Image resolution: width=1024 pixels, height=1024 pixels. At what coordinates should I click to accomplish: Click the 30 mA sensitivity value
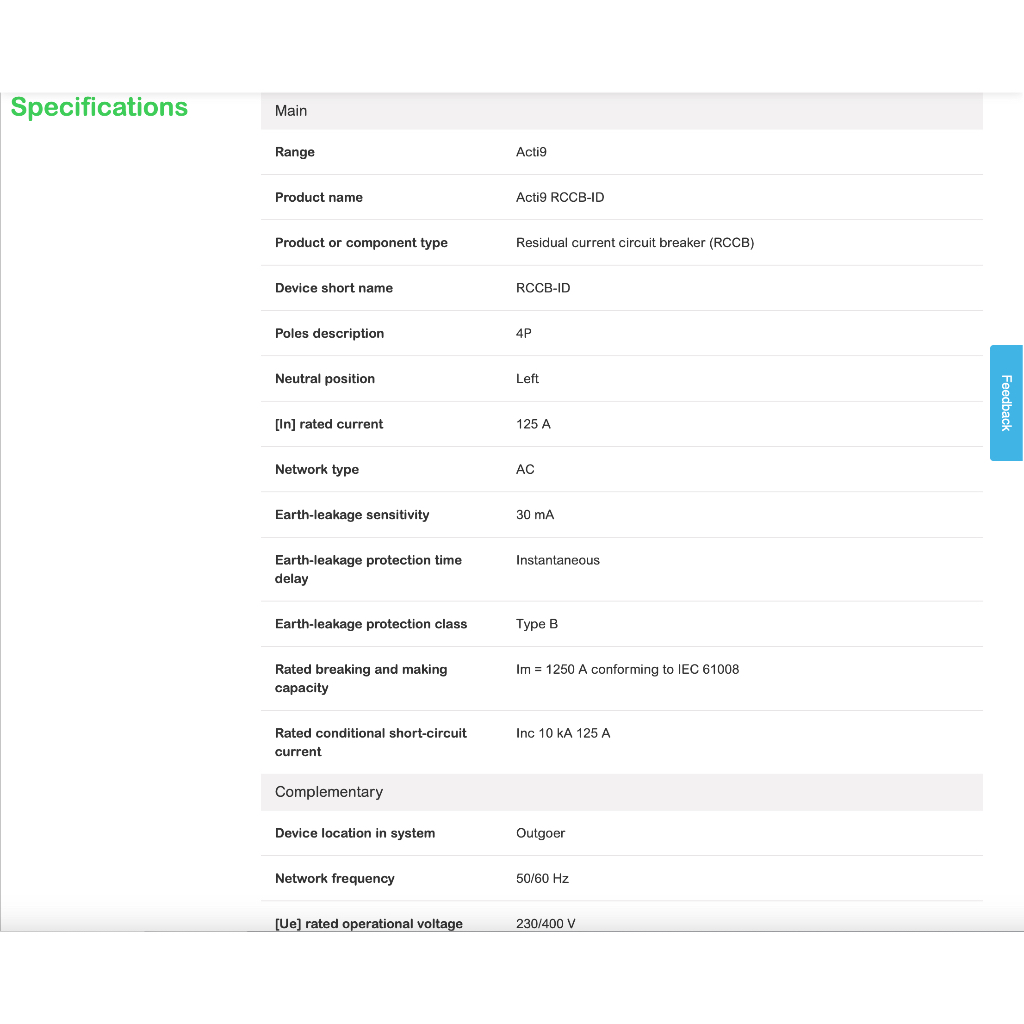tap(535, 515)
